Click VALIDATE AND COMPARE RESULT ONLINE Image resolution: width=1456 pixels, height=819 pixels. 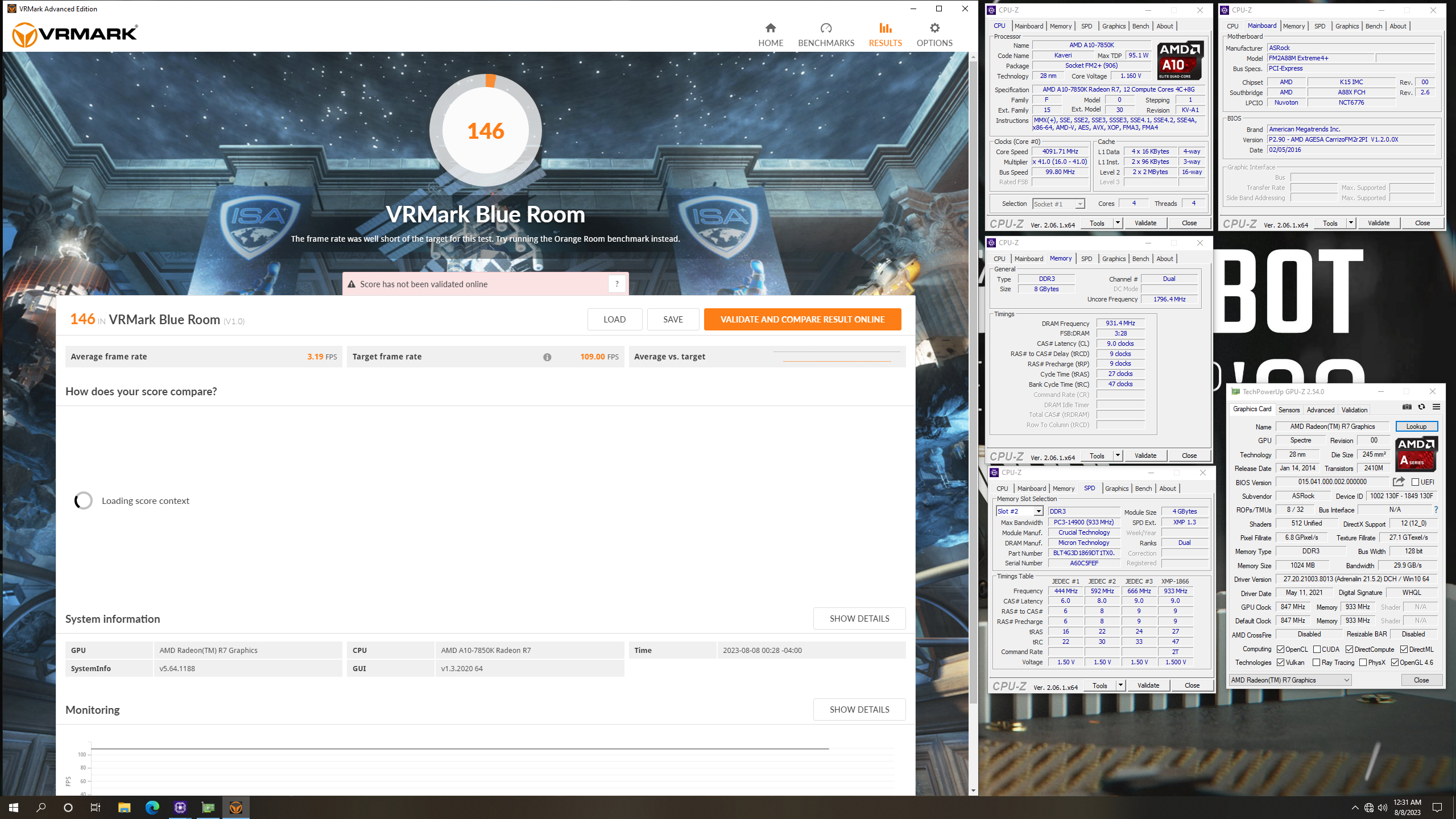[x=803, y=319]
